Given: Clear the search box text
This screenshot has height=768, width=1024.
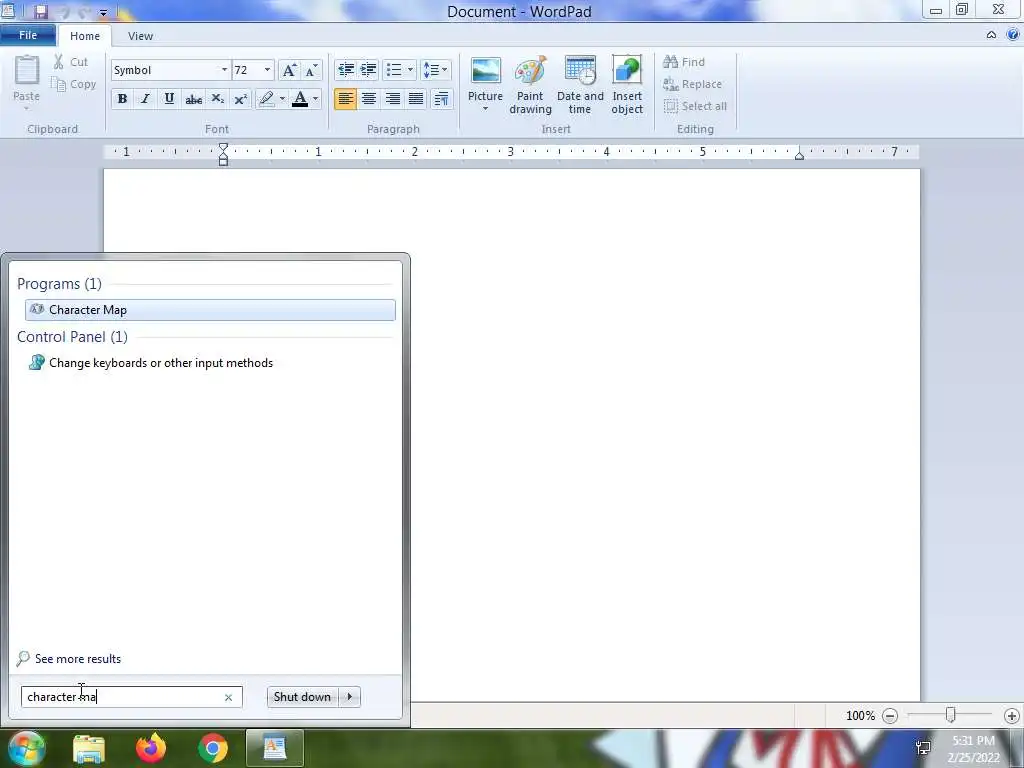Looking at the screenshot, I should (228, 697).
